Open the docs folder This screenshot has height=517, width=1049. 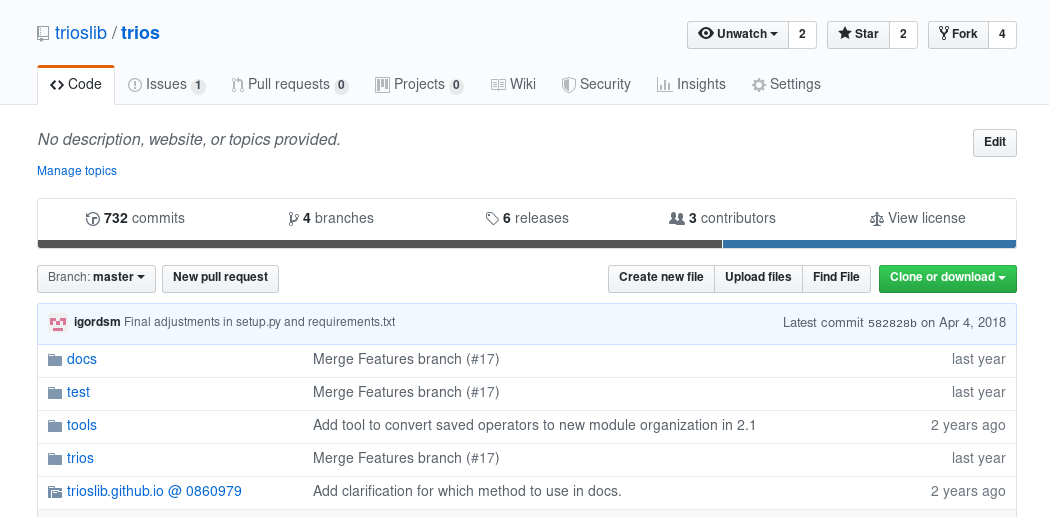pyautogui.click(x=82, y=359)
